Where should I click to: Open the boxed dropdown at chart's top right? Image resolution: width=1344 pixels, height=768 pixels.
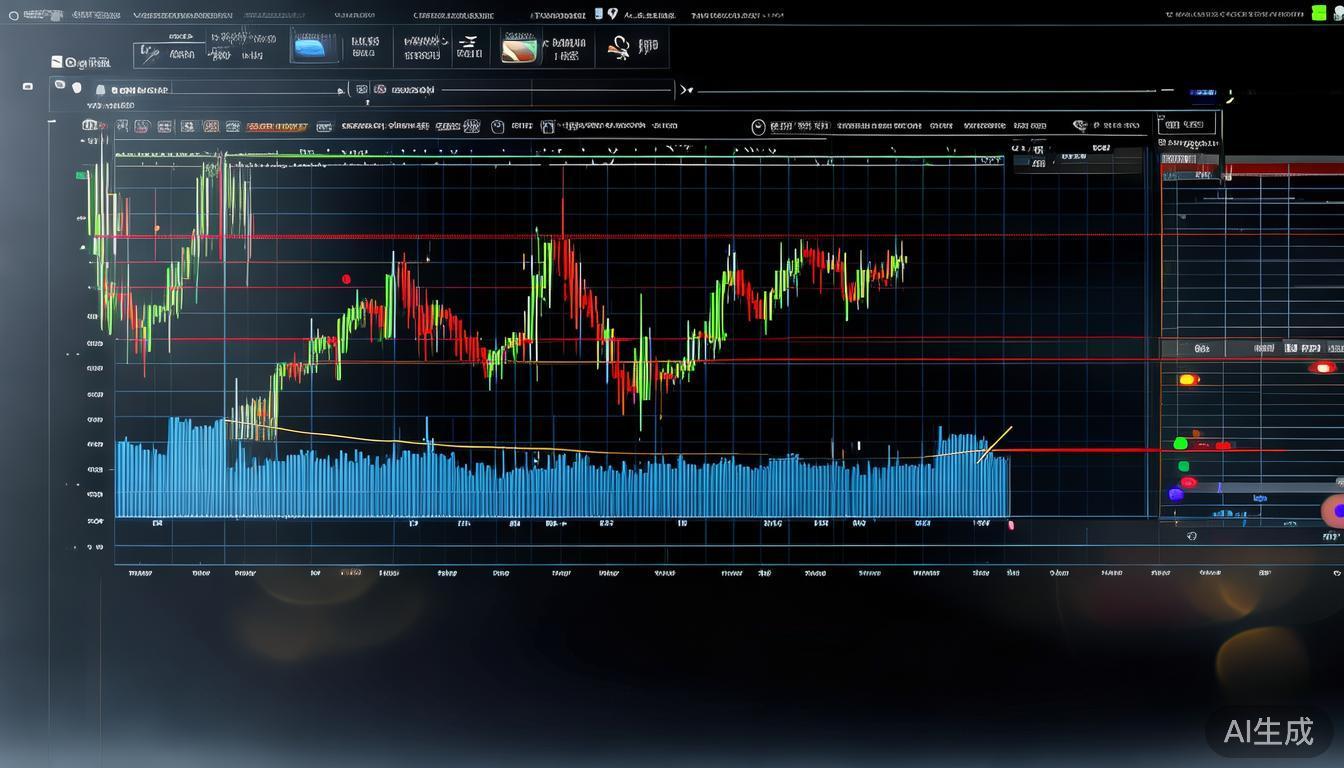(1186, 125)
